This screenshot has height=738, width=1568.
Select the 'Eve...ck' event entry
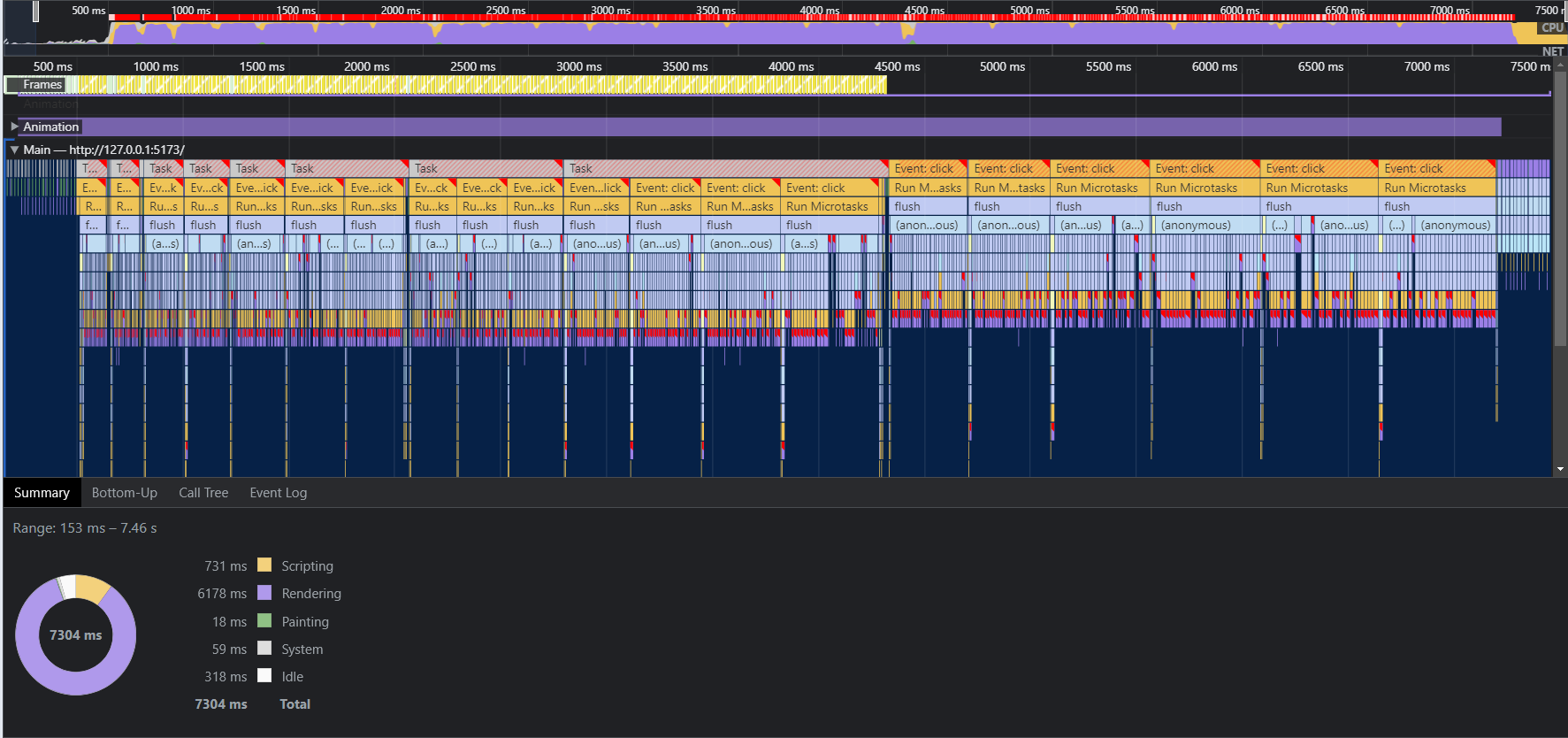(x=481, y=188)
